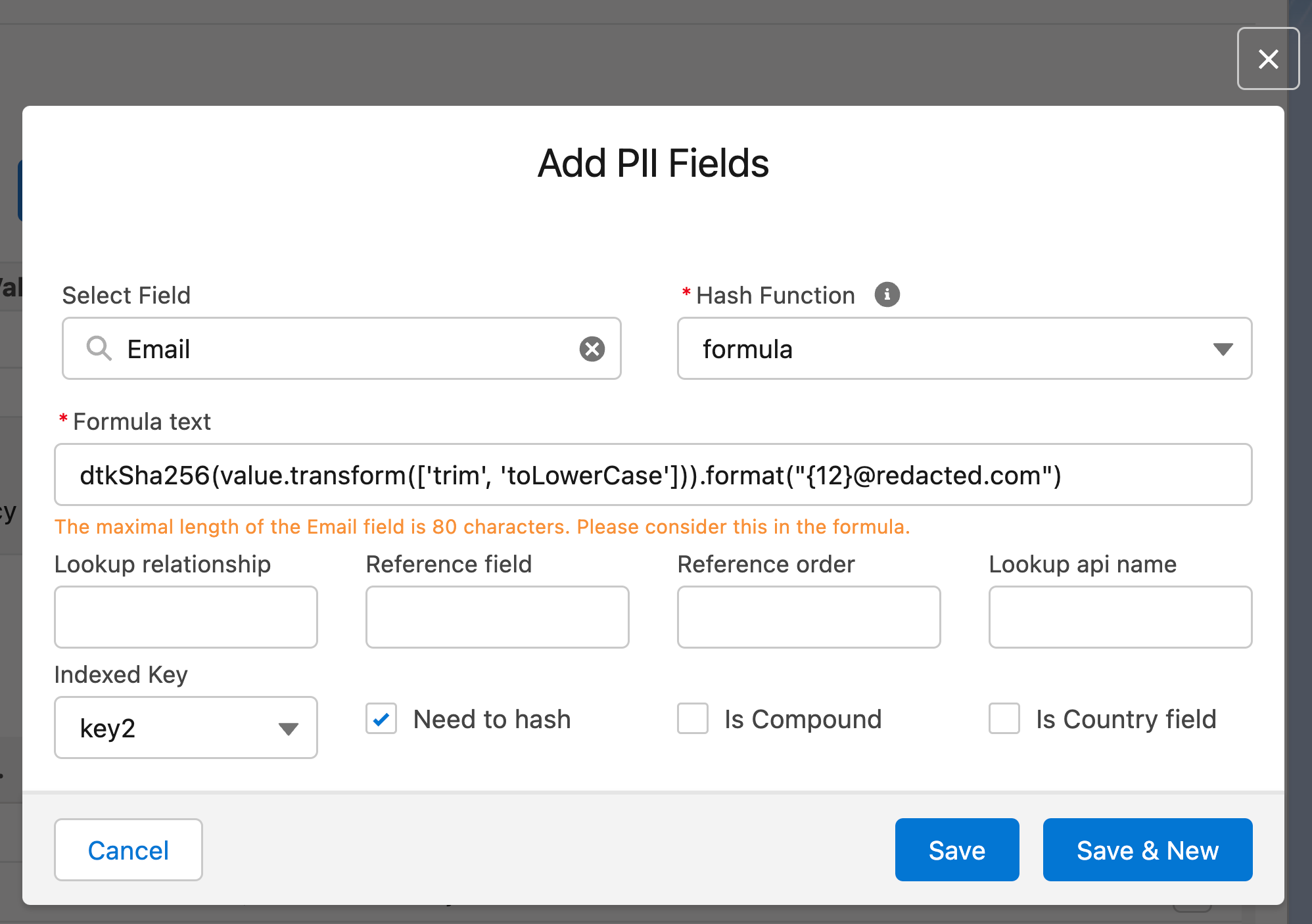The height and width of the screenshot is (924, 1312).
Task: Click the Reference field input
Action: (497, 617)
